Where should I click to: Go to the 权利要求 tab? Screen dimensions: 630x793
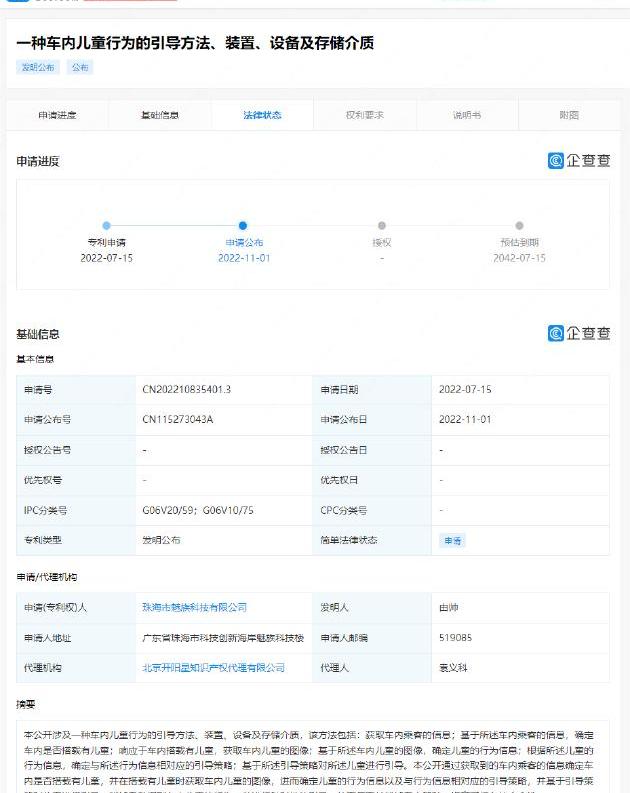pos(364,115)
